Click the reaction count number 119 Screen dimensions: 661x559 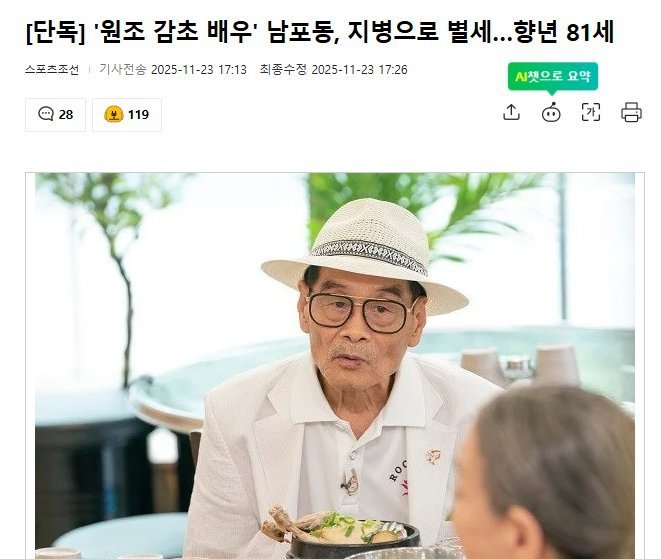coord(138,115)
